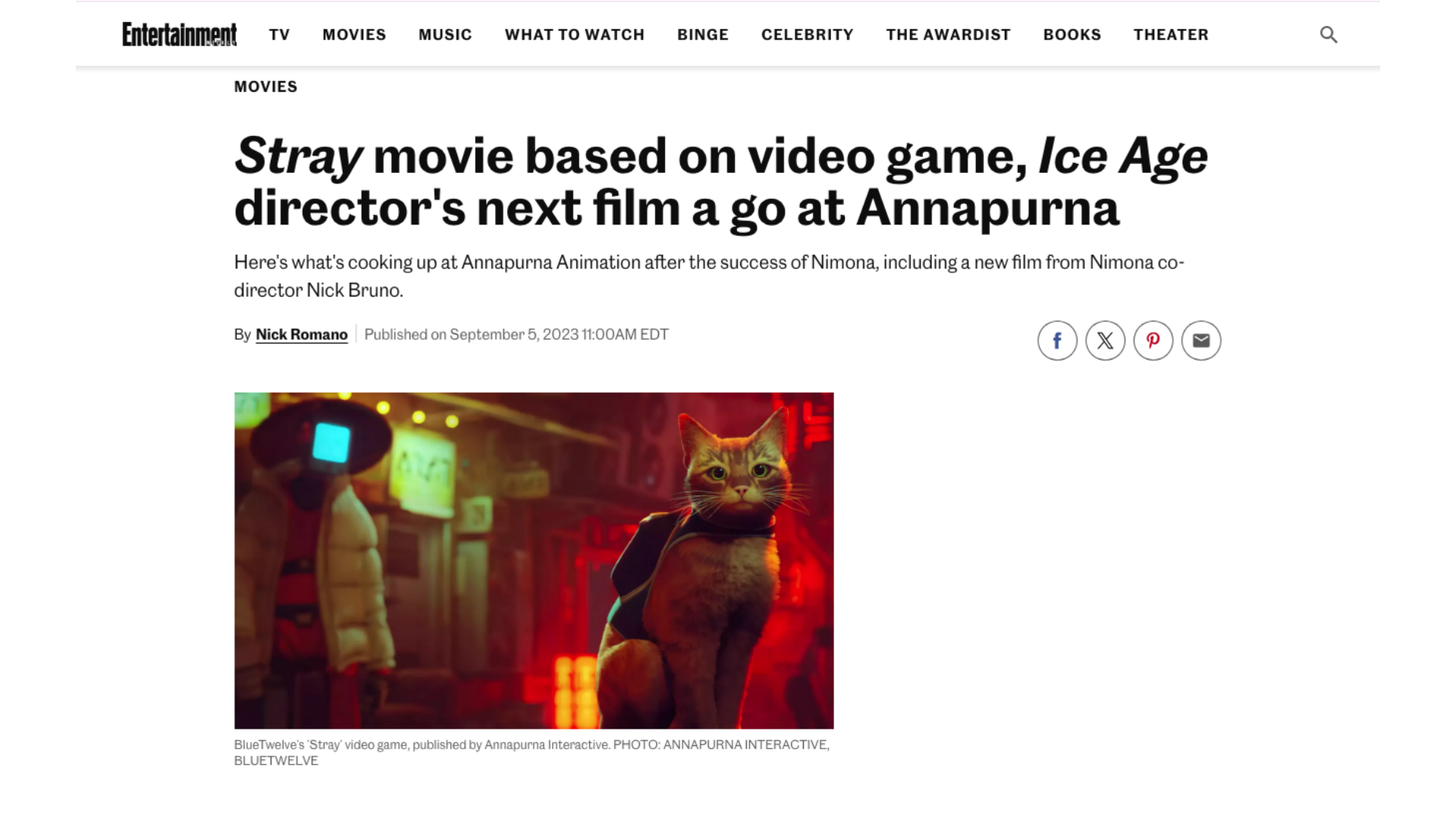Click the Movies category label above headline
This screenshot has width=1456, height=819.
[265, 86]
